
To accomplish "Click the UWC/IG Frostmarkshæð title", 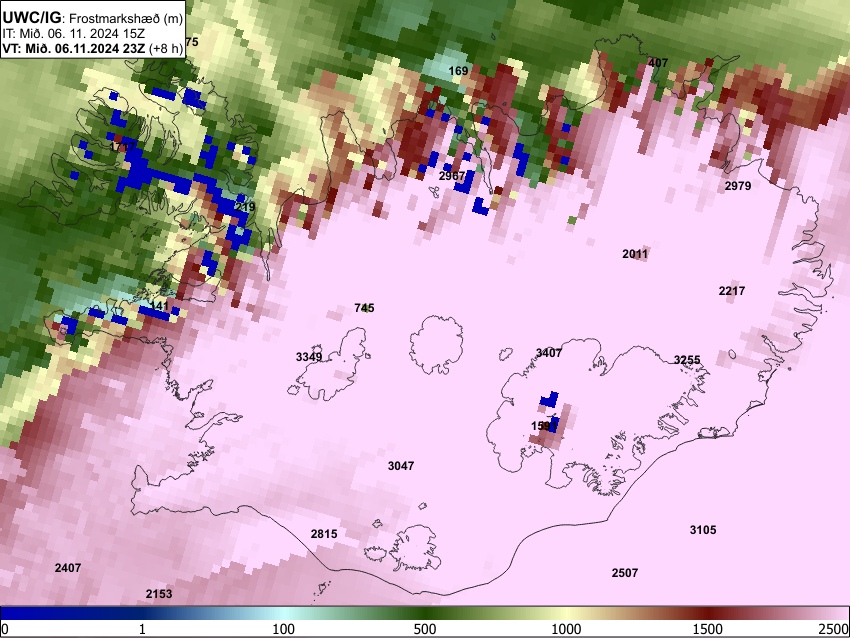I will [93, 18].
